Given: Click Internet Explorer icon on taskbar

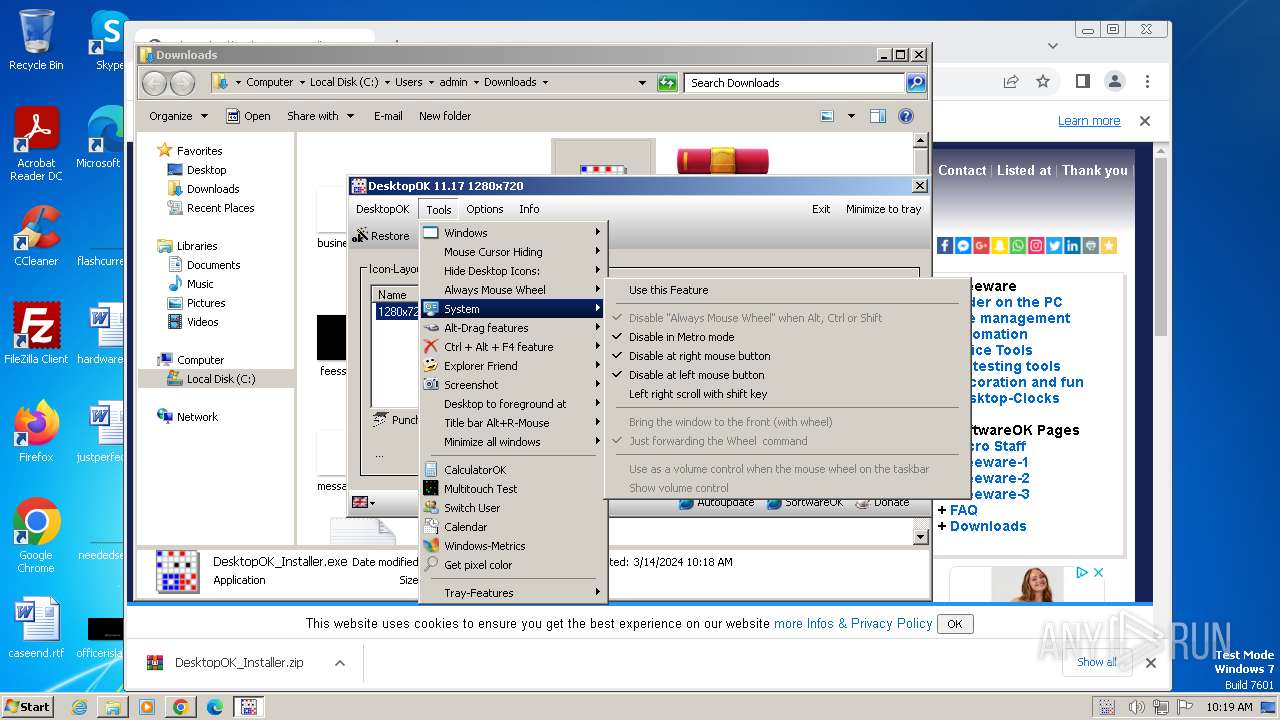Looking at the screenshot, I should 79,707.
